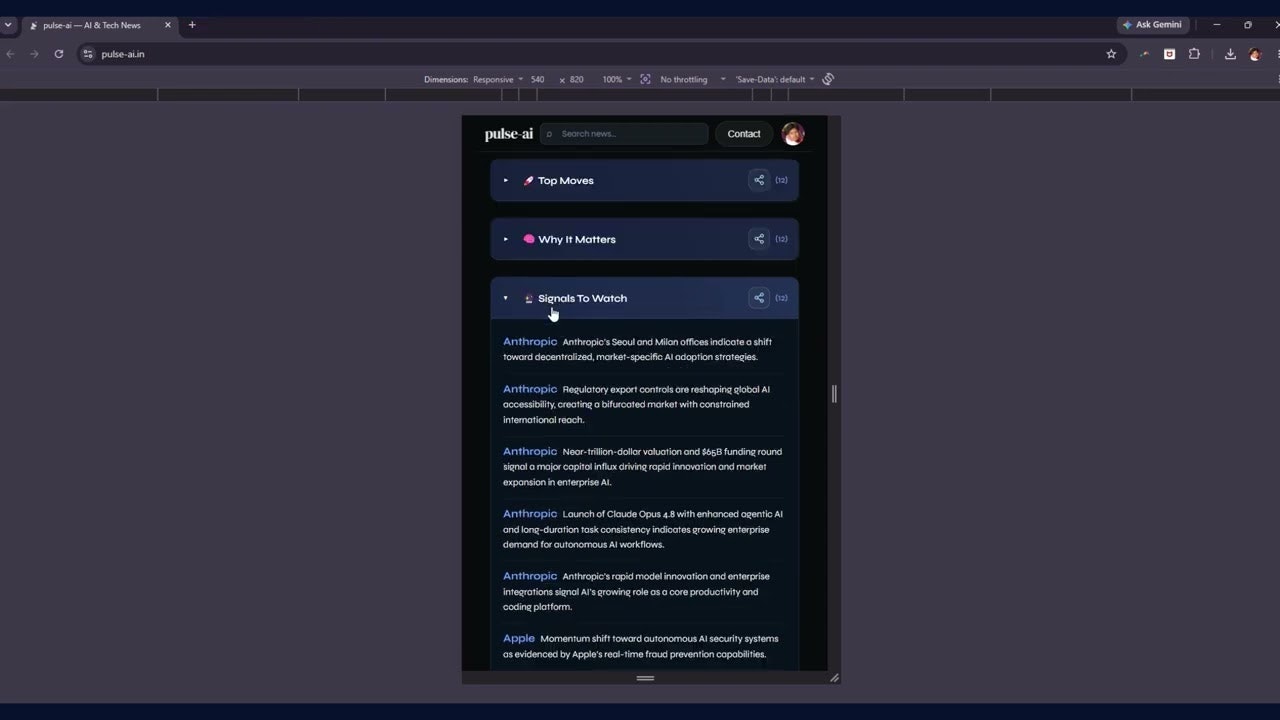Click the bottom-edge viewport resize handle
The height and width of the screenshot is (720, 1280).
tap(645, 678)
